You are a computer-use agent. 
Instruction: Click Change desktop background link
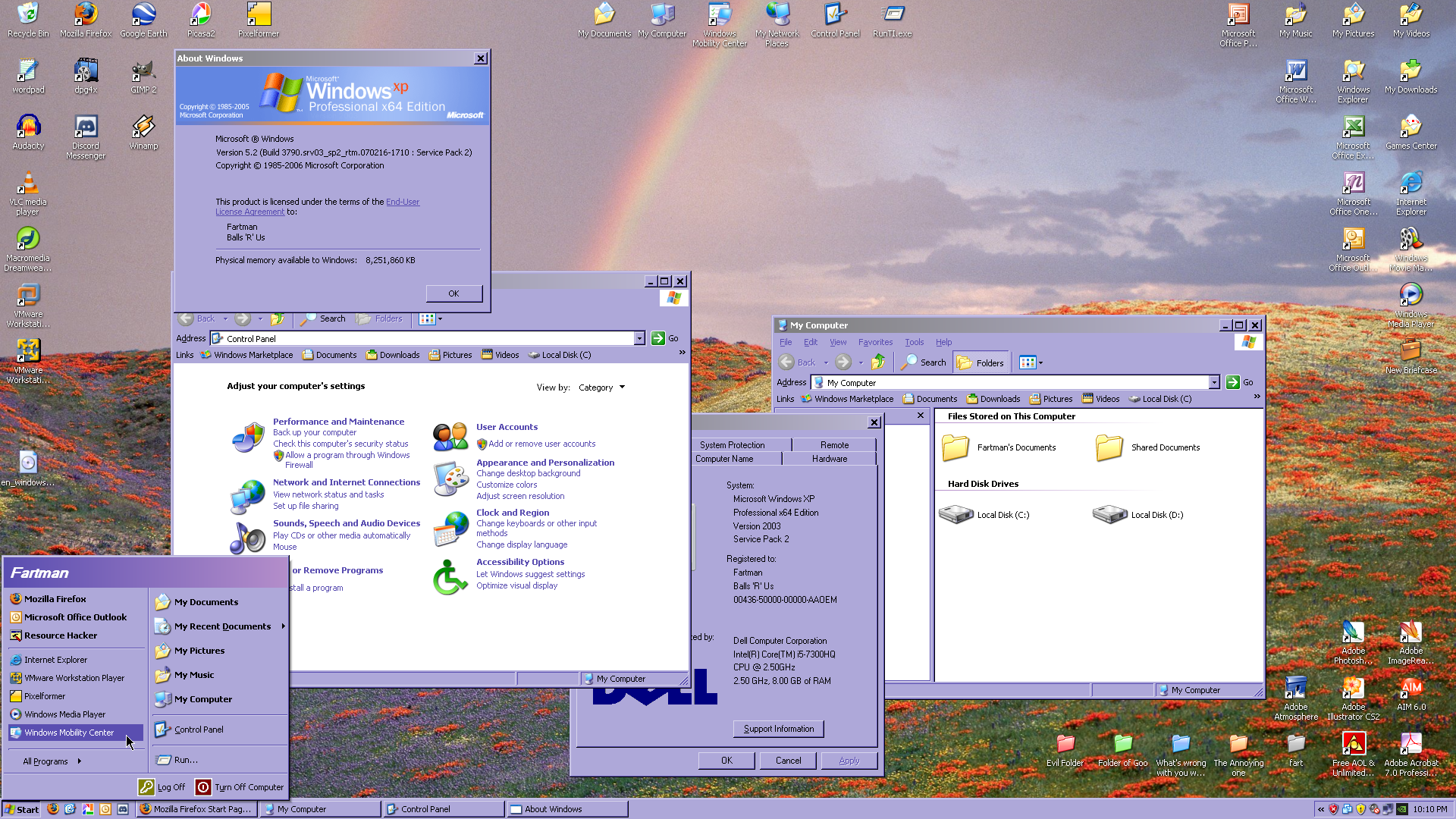click(528, 473)
